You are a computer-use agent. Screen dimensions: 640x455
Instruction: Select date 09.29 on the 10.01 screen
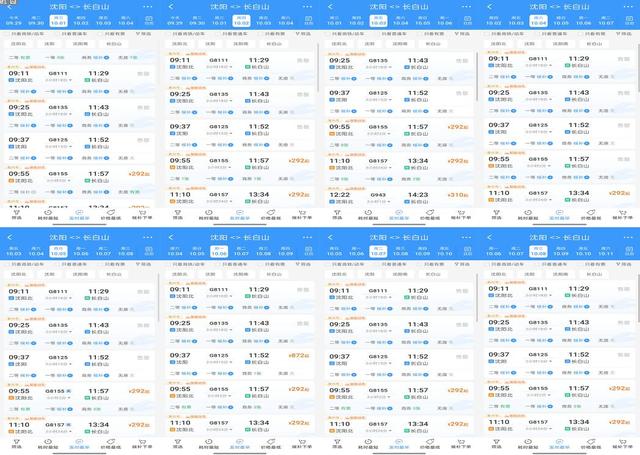tap(14, 21)
